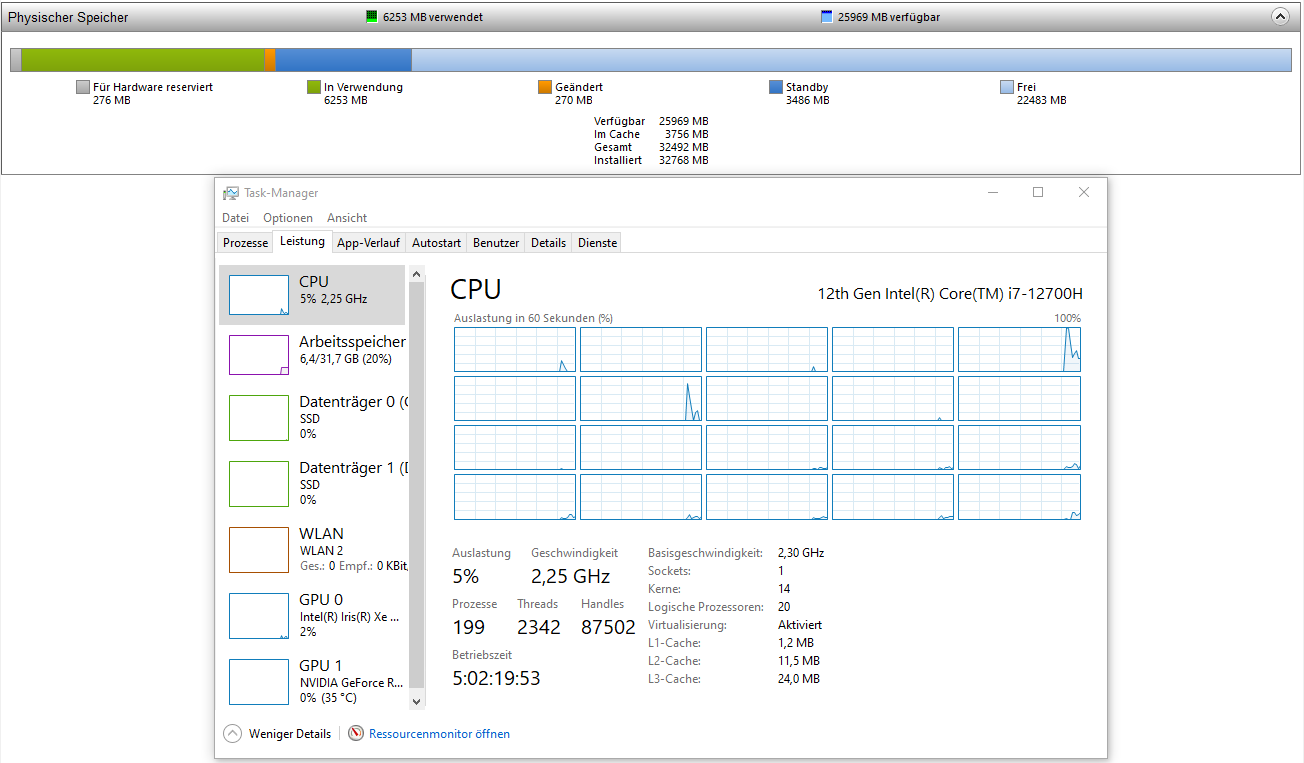1304x763 pixels.
Task: Select Arbeitsspeicher in the sidebar
Action: [x=312, y=355]
